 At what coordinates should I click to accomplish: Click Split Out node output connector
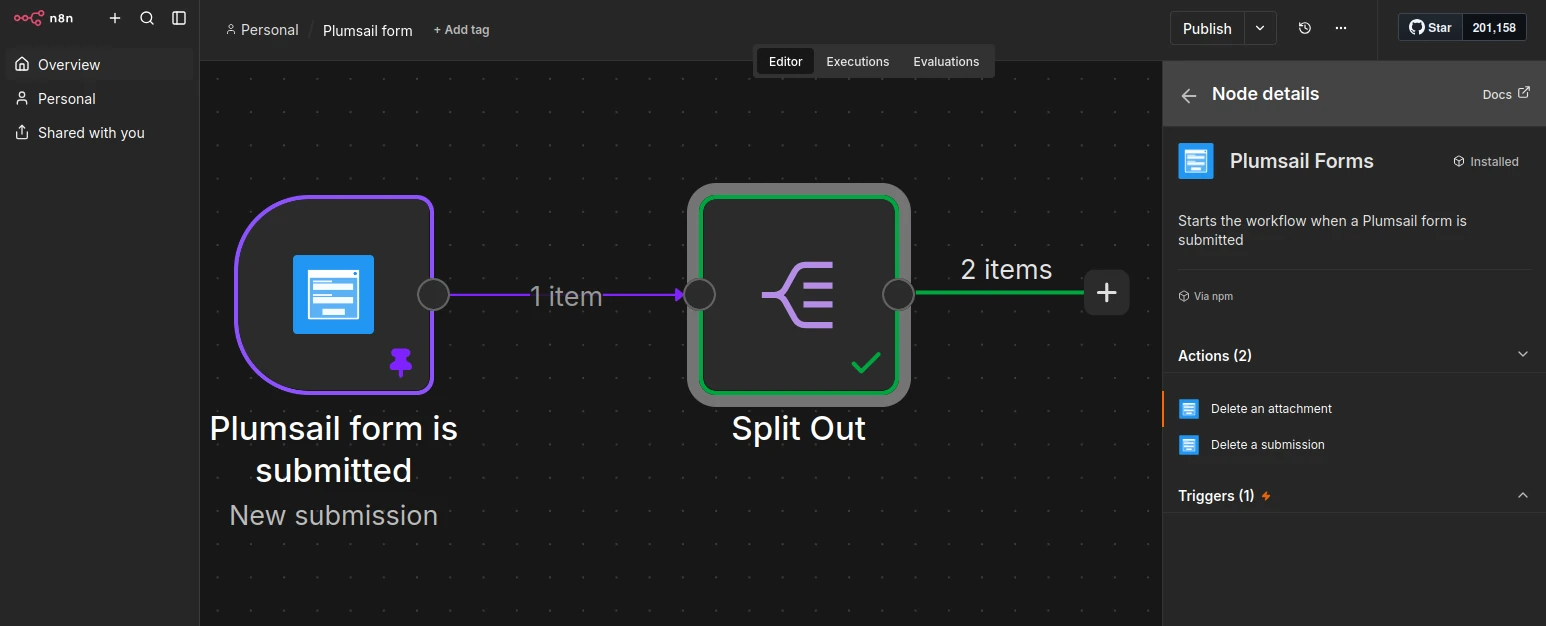click(x=899, y=295)
